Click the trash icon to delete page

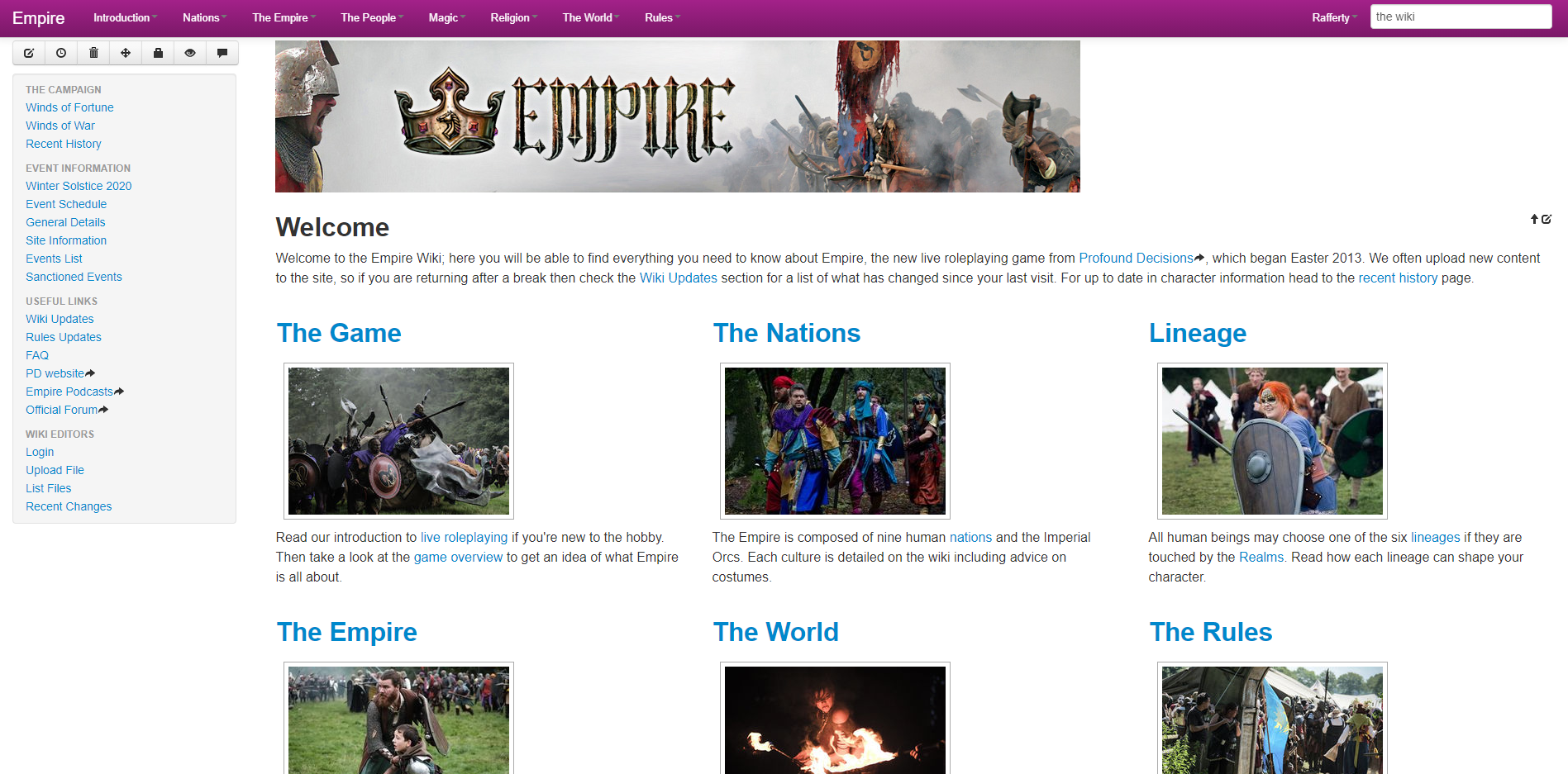click(x=93, y=53)
